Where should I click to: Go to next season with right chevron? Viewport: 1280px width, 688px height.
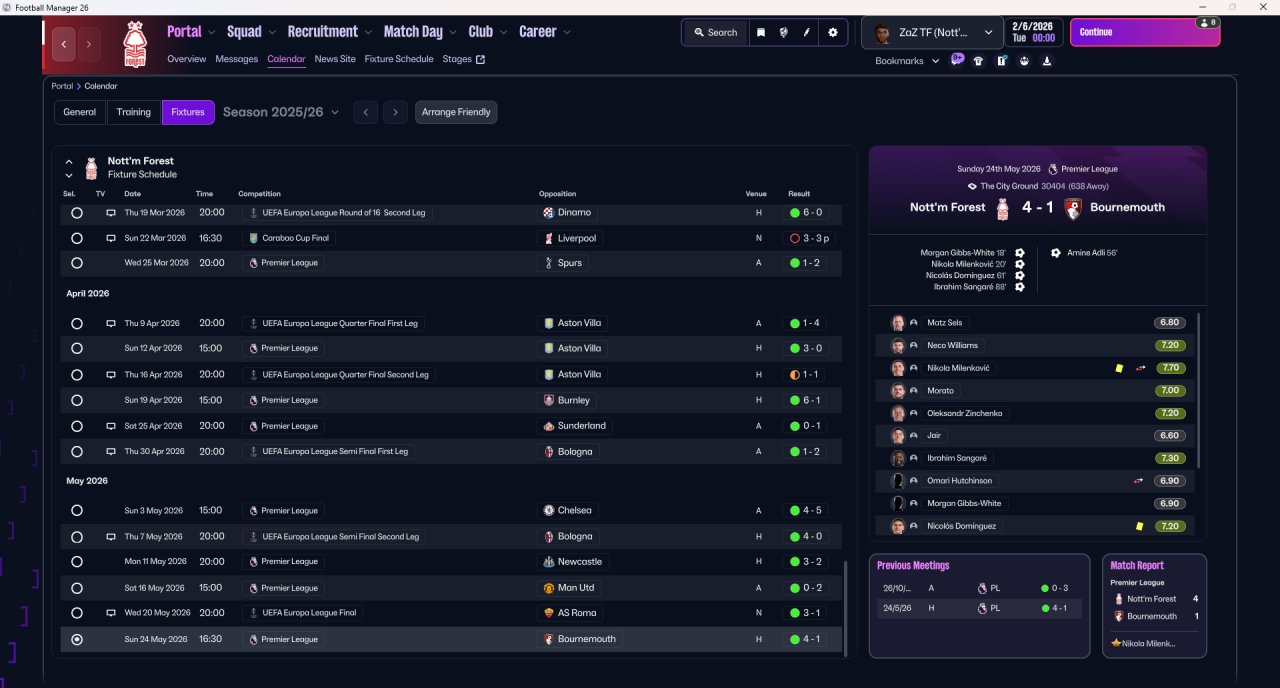pos(396,112)
